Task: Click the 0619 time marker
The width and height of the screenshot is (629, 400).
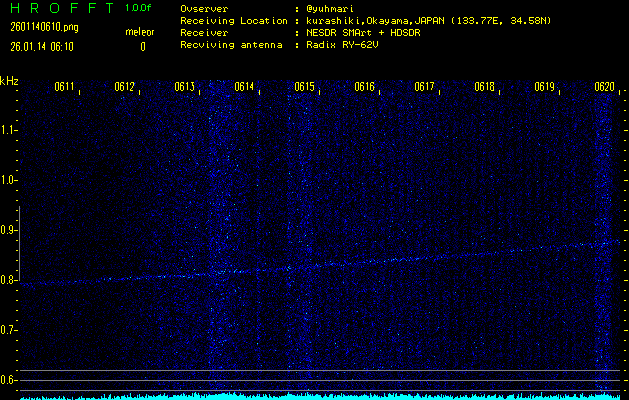Action: point(544,87)
